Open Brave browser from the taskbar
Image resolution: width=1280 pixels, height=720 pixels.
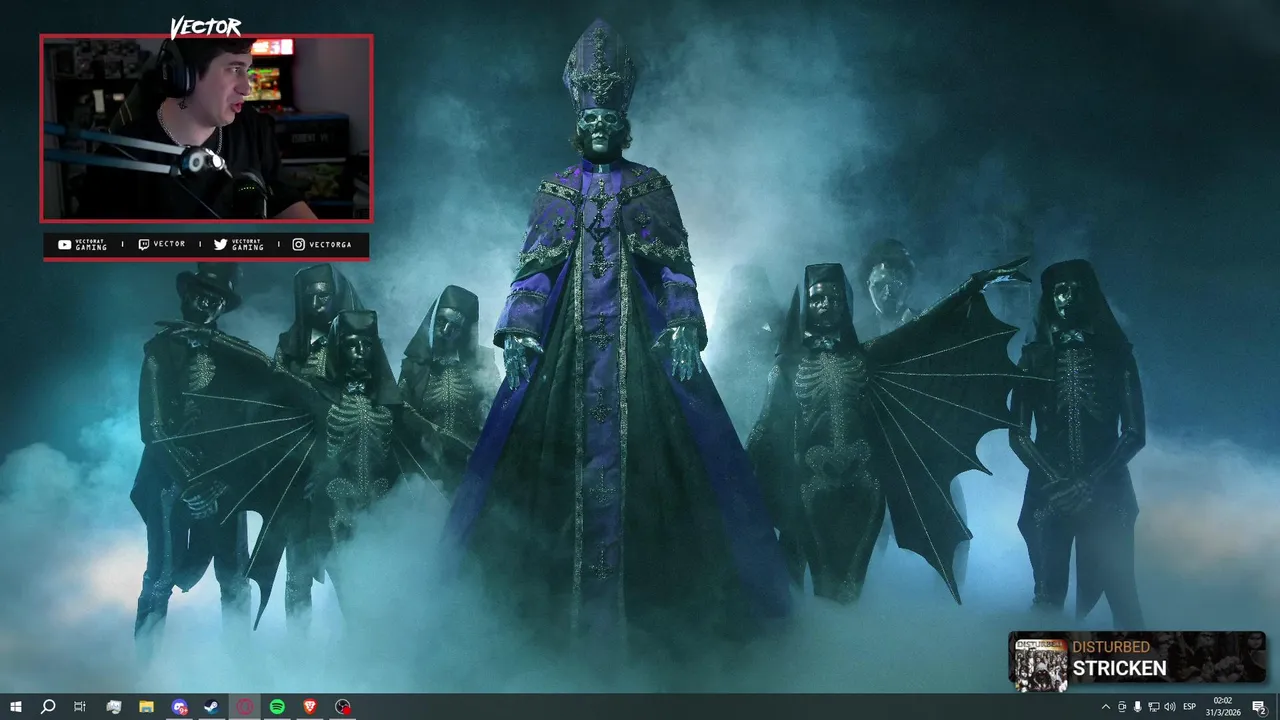coord(310,707)
